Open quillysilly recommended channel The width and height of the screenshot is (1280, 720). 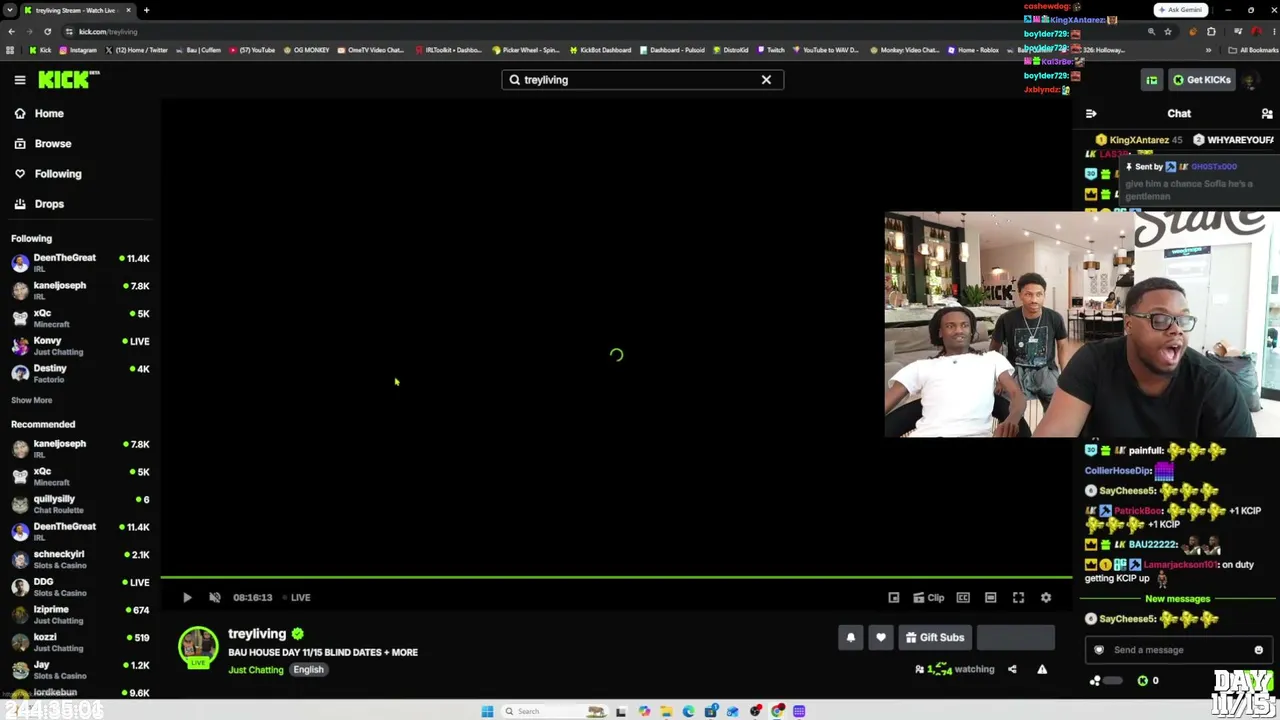click(80, 504)
